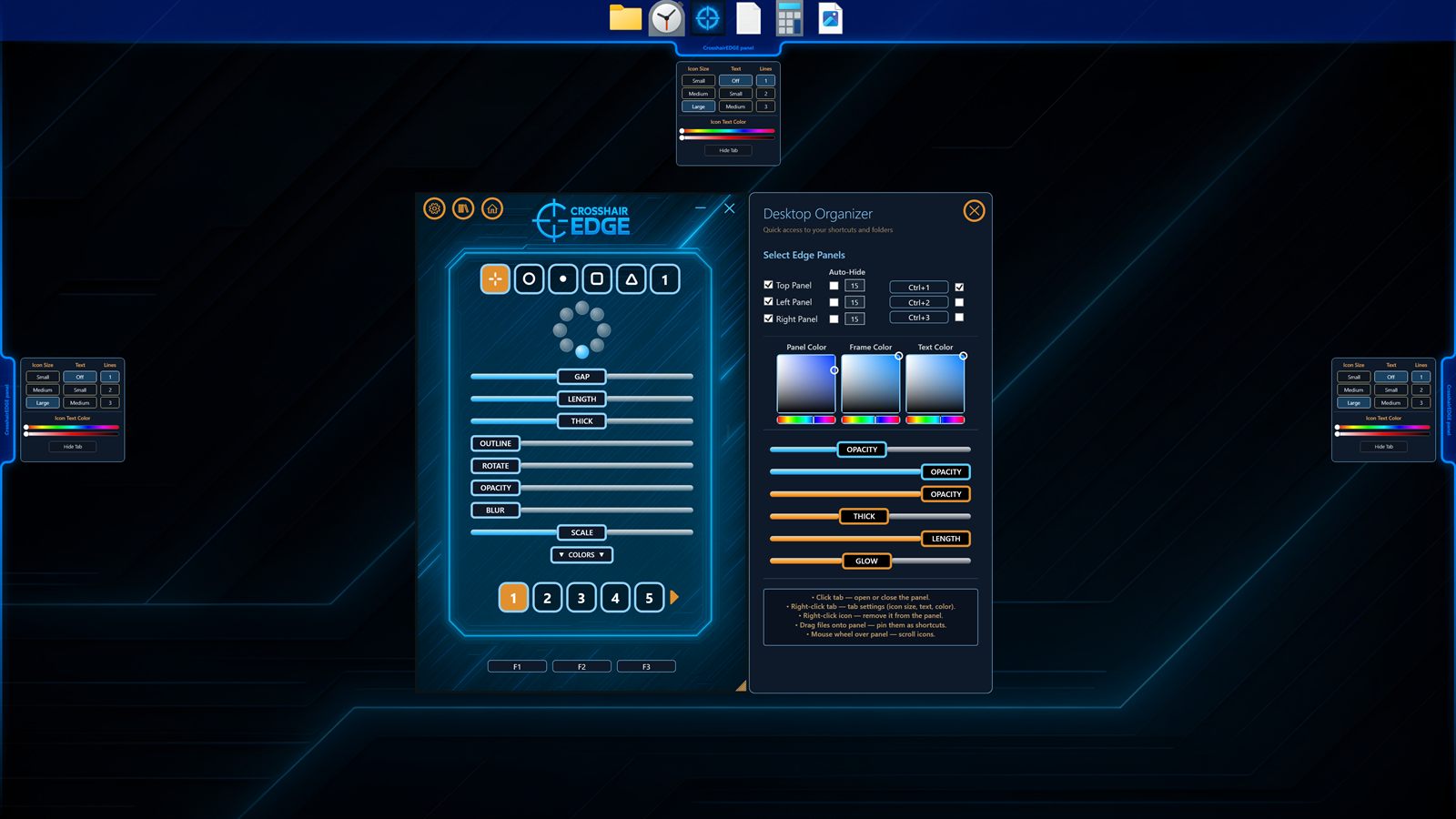The image size is (1456, 819).
Task: Click the F3 hotkey button
Action: pos(646,666)
